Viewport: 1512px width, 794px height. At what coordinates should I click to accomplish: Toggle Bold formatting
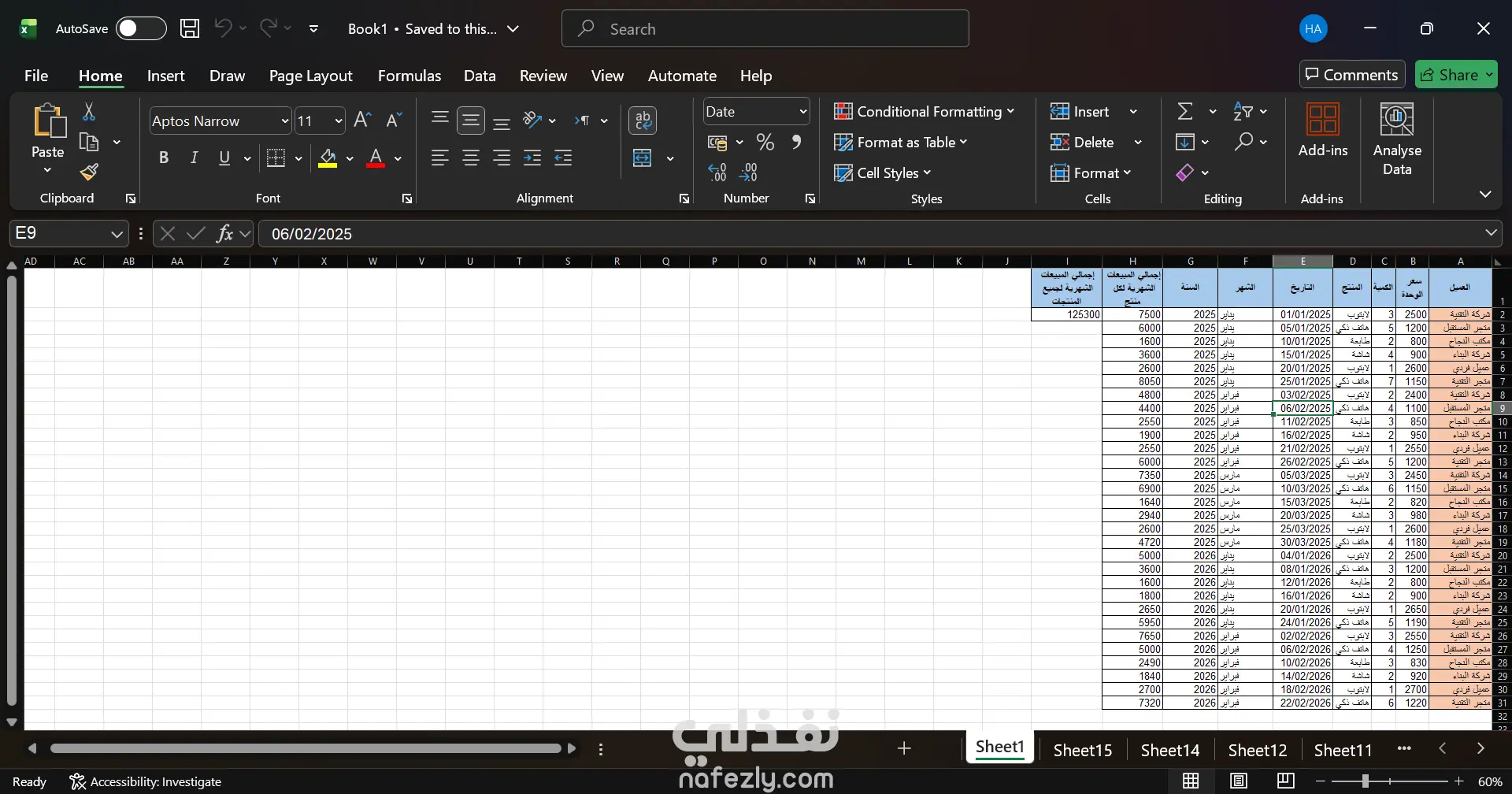point(164,158)
